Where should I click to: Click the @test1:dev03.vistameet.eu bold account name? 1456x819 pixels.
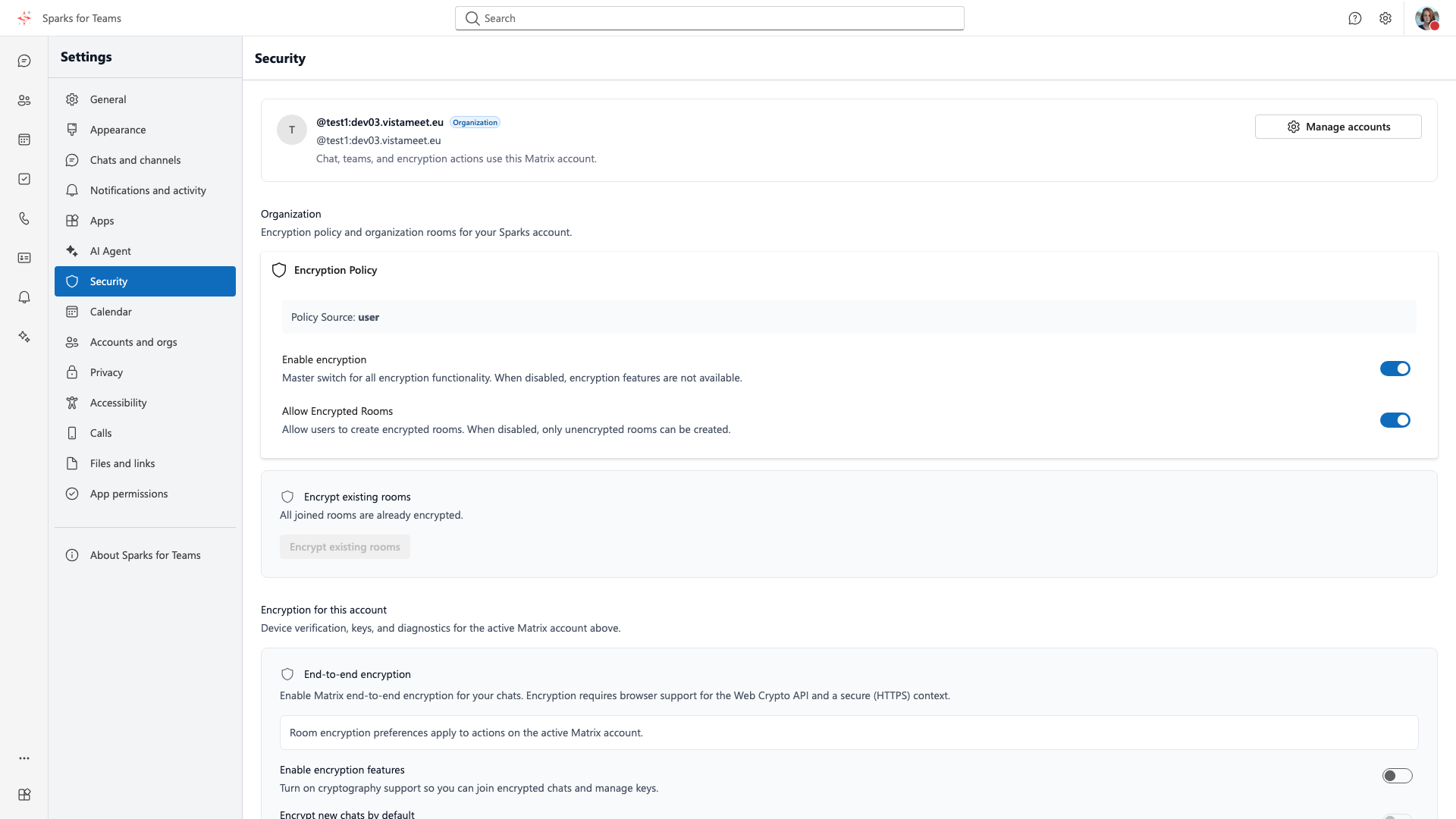pos(380,122)
